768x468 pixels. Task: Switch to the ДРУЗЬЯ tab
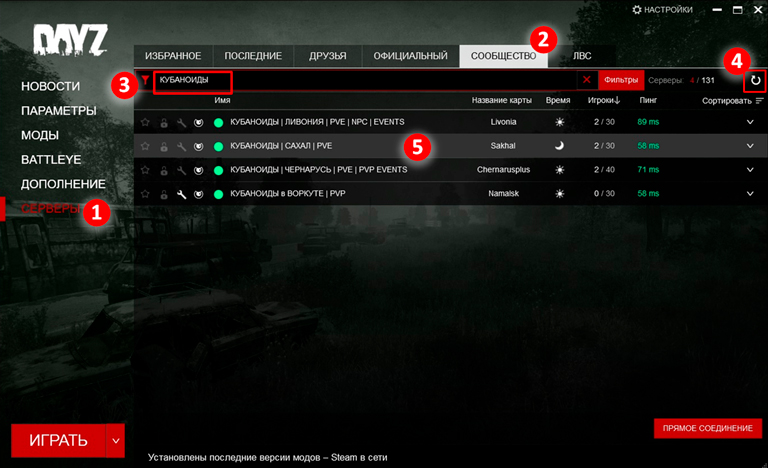[x=327, y=56]
